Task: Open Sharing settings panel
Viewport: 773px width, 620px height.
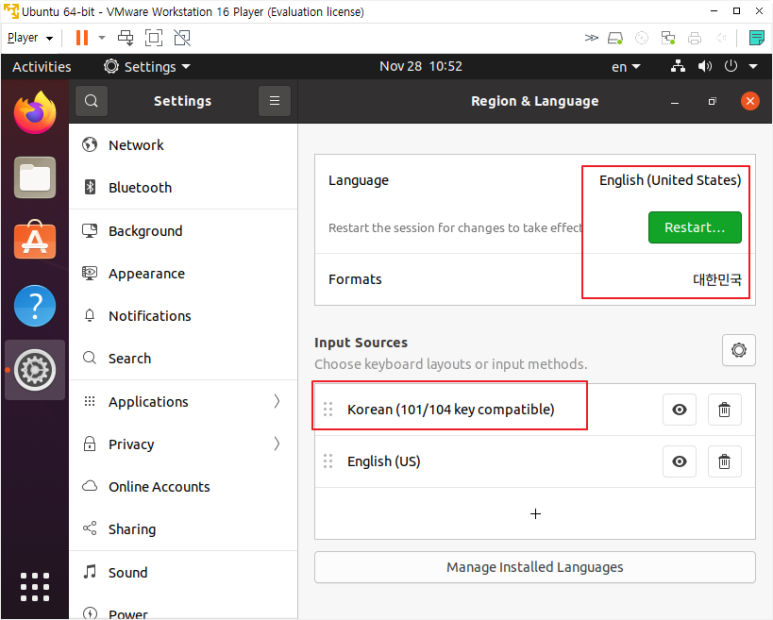Action: 183,529
